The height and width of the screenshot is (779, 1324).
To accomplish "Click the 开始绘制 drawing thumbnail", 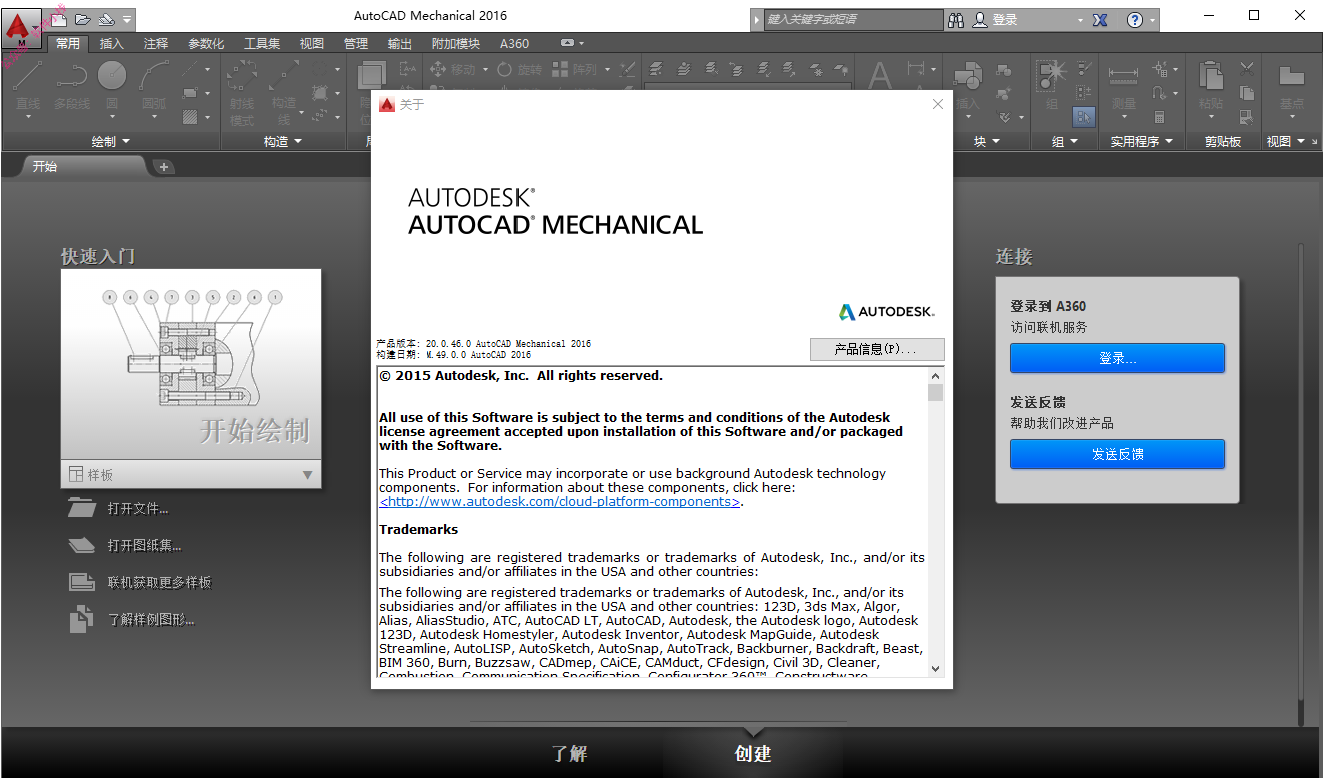I will tap(191, 365).
